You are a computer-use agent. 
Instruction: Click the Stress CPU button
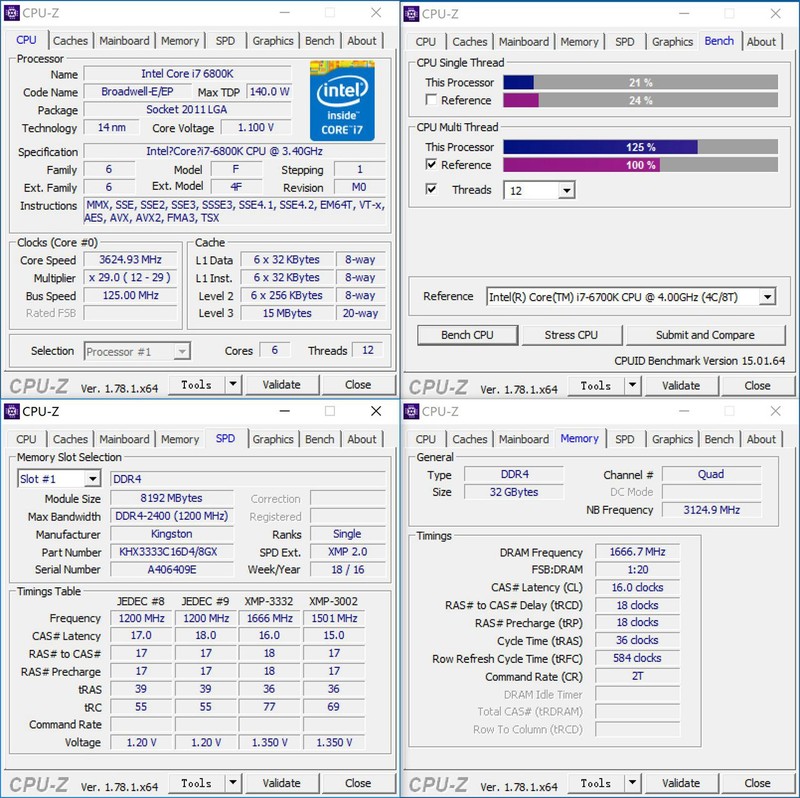click(x=571, y=335)
